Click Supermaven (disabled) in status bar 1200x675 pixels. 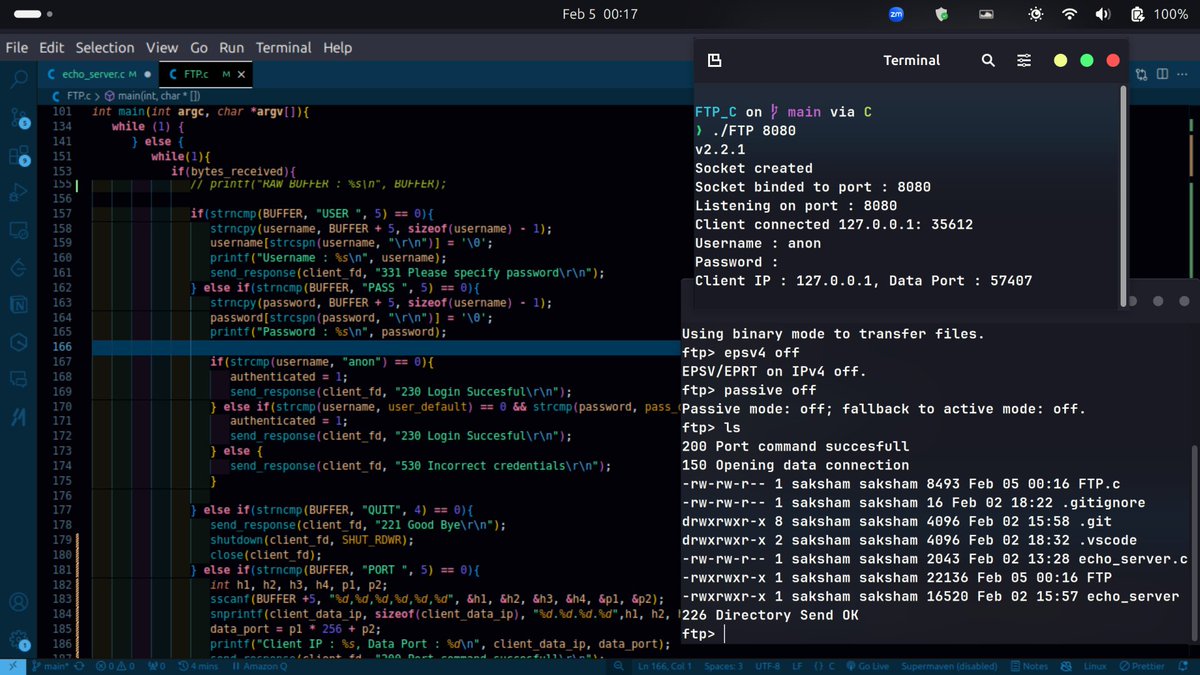click(949, 665)
